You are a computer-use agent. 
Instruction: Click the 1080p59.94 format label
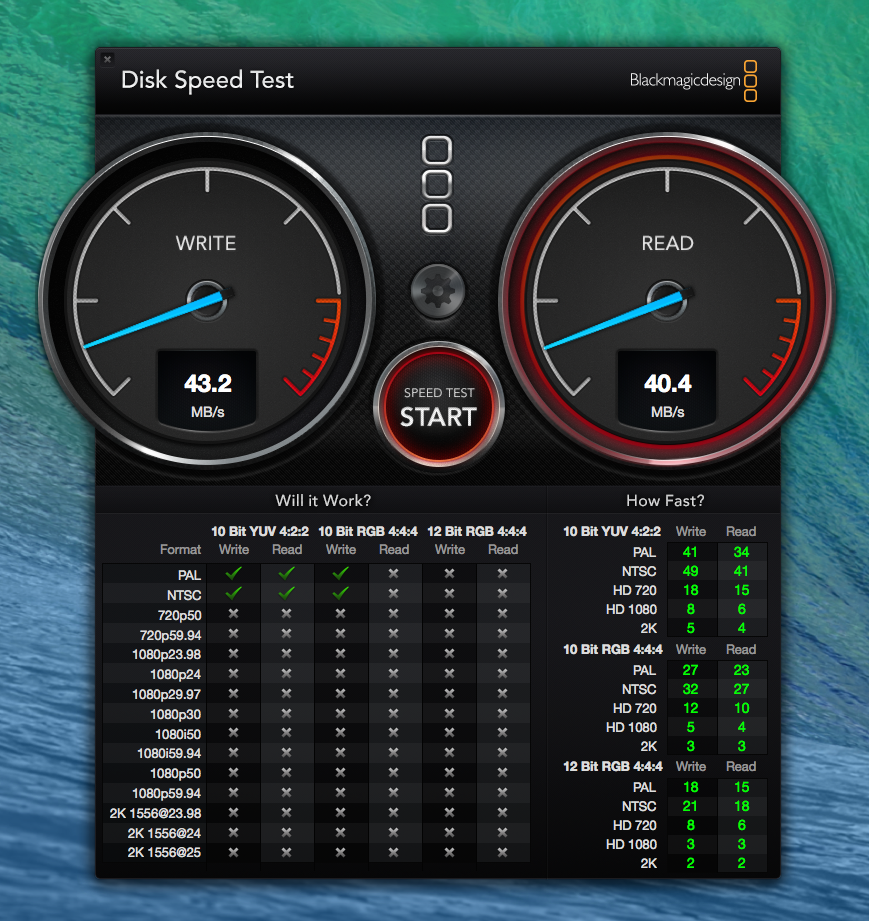(x=166, y=794)
